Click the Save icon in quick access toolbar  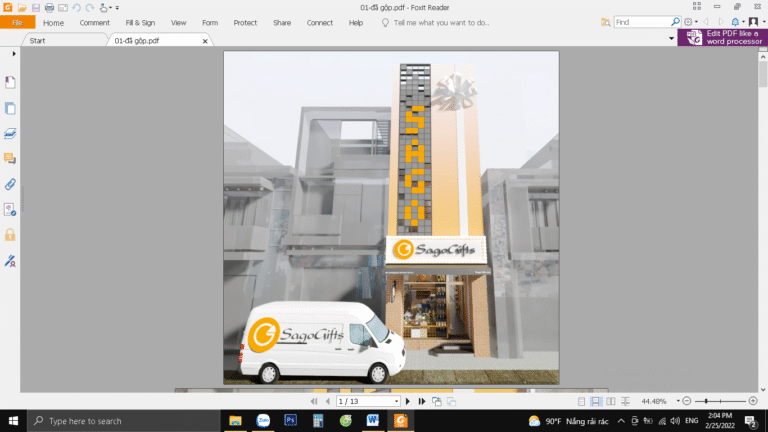point(36,7)
